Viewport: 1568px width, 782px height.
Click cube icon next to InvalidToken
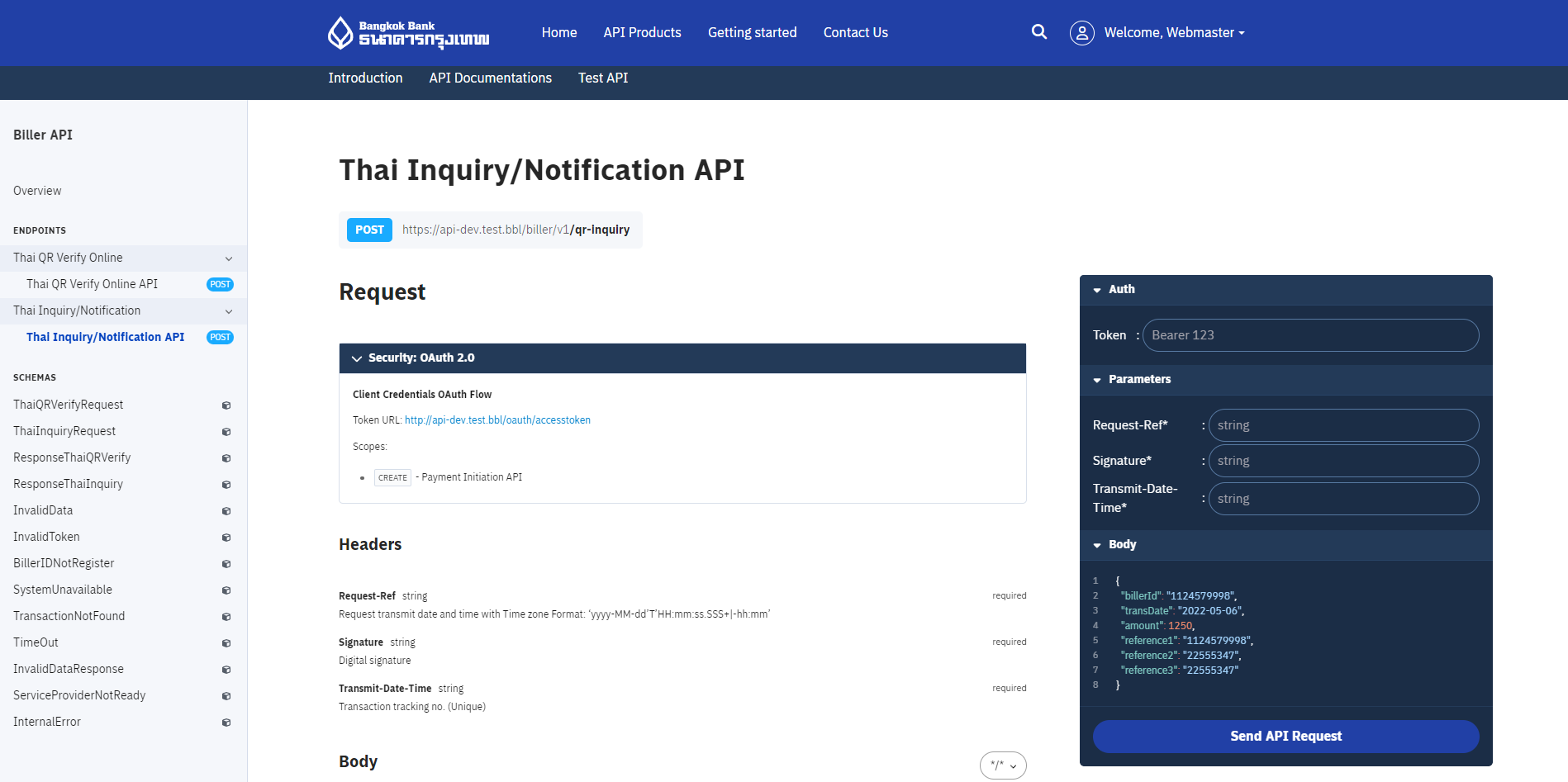click(x=226, y=538)
